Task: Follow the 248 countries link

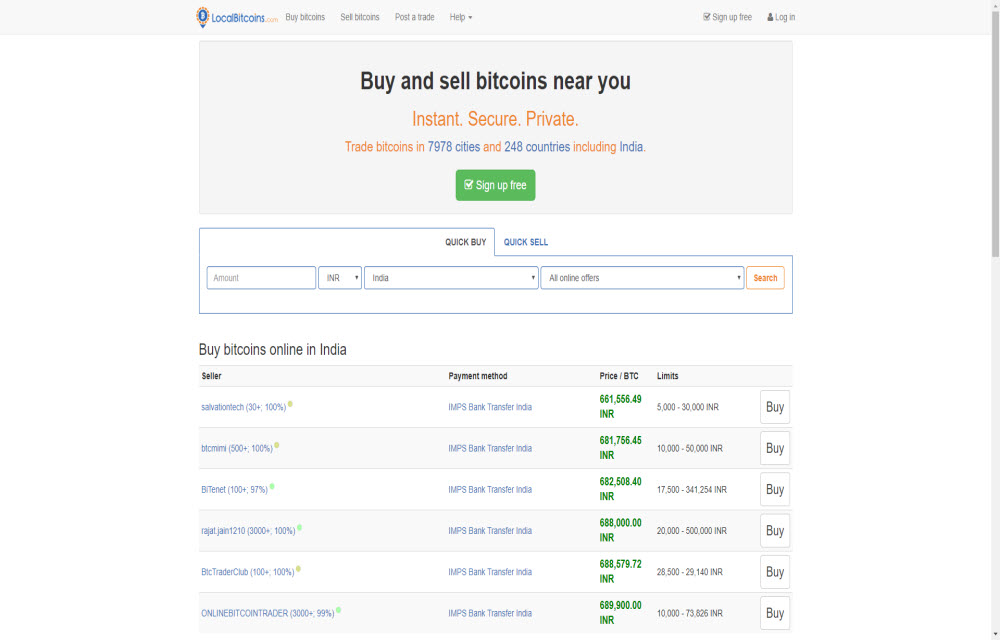Action: pyautogui.click(x=537, y=147)
